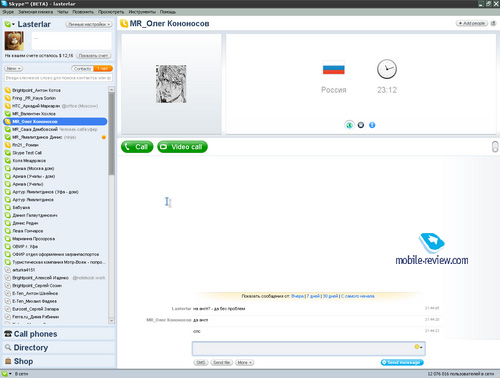Click the first green profile page dot
Viewport: 500px width, 378px height.
click(x=349, y=125)
